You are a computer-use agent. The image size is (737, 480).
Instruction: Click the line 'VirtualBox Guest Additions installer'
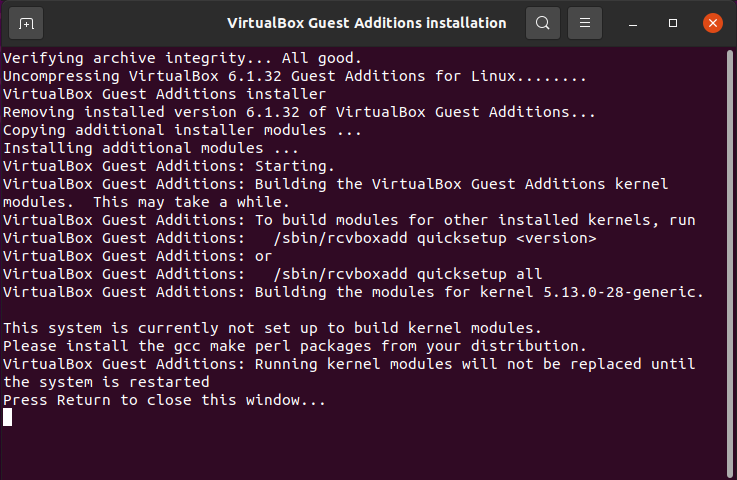[x=165, y=94]
